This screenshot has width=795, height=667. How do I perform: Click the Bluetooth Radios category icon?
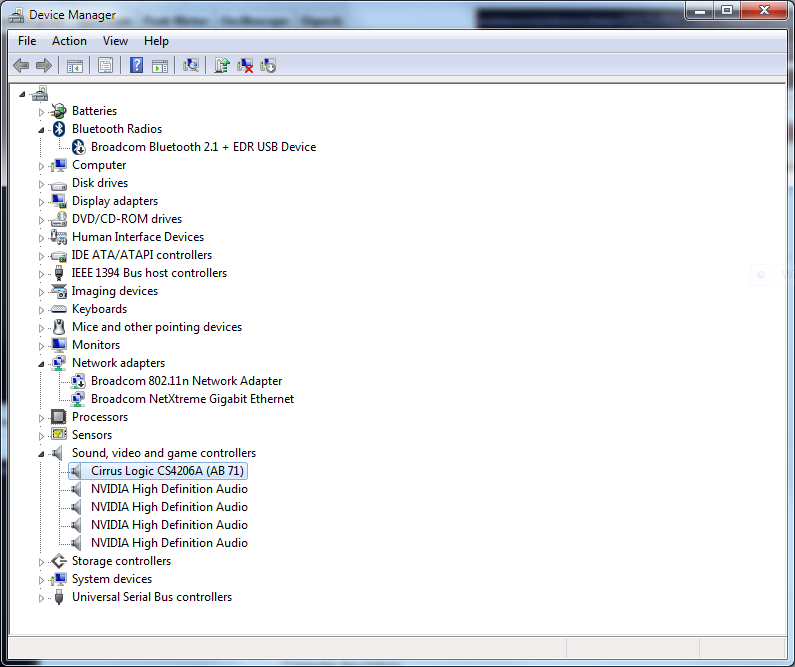point(59,129)
